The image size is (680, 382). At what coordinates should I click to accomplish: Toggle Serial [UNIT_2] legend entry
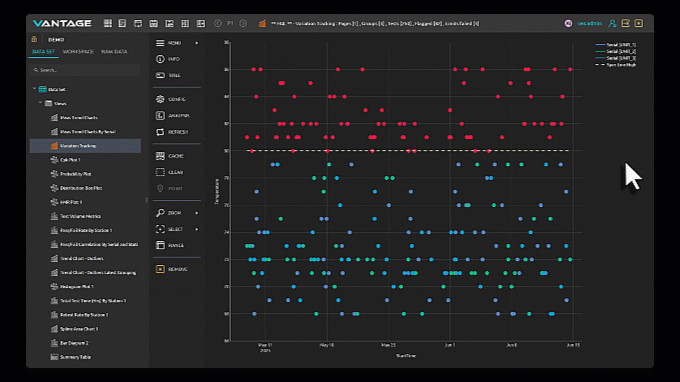(616, 51)
